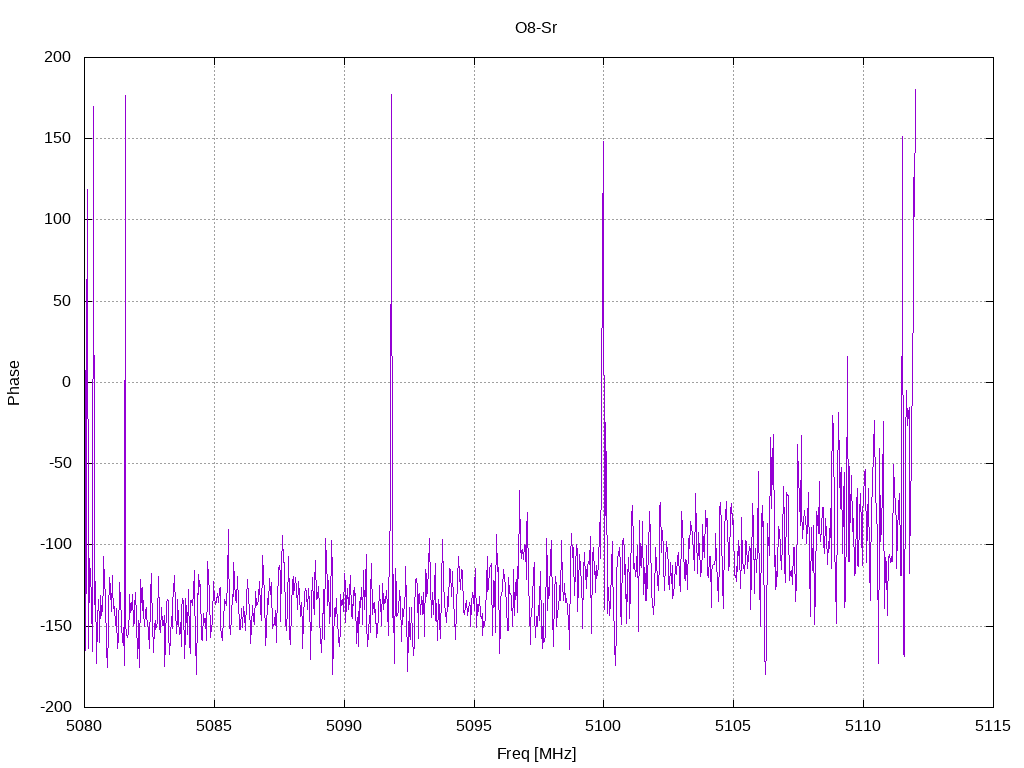Click the 5100 x-axis tick label
1024x768 pixels.
click(603, 726)
